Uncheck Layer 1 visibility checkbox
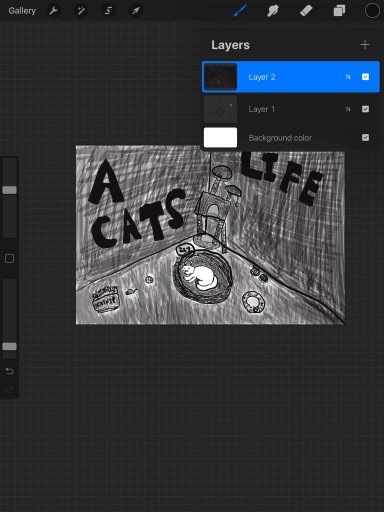Viewport: 384px width, 512px height. [x=365, y=109]
